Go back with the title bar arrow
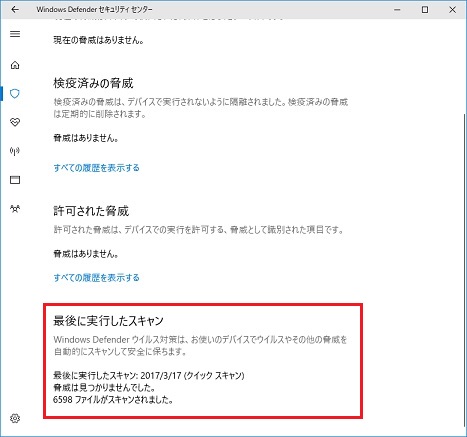Viewport: 467px width, 437px height. [15, 9]
